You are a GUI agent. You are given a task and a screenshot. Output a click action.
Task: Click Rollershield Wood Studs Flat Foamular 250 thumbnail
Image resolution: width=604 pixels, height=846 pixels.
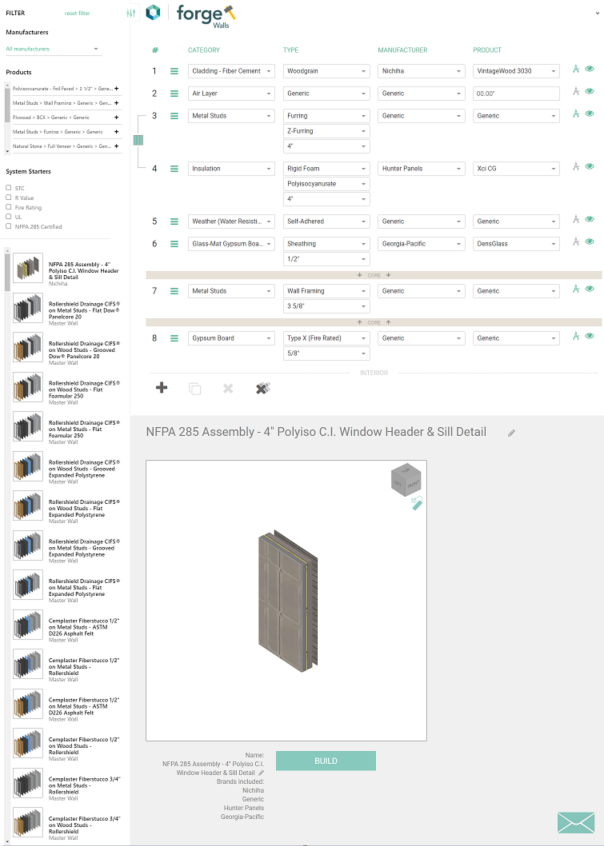click(28, 387)
